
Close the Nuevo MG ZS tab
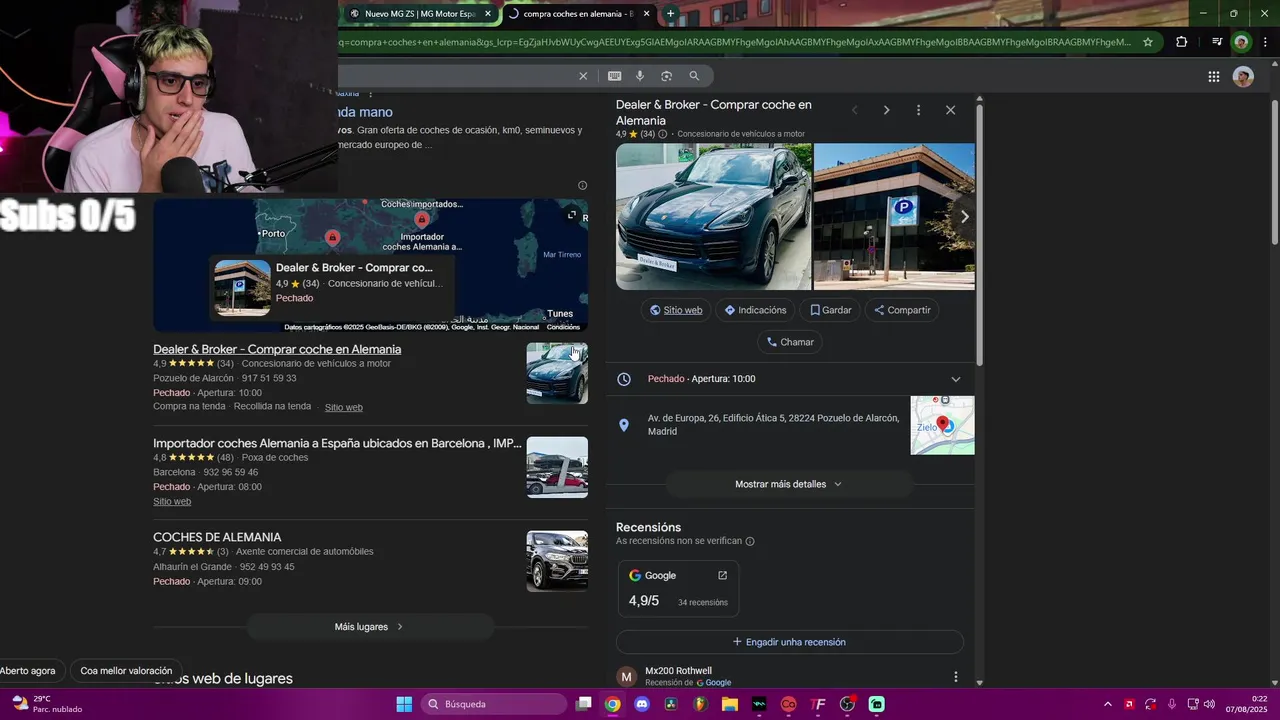pos(488,14)
